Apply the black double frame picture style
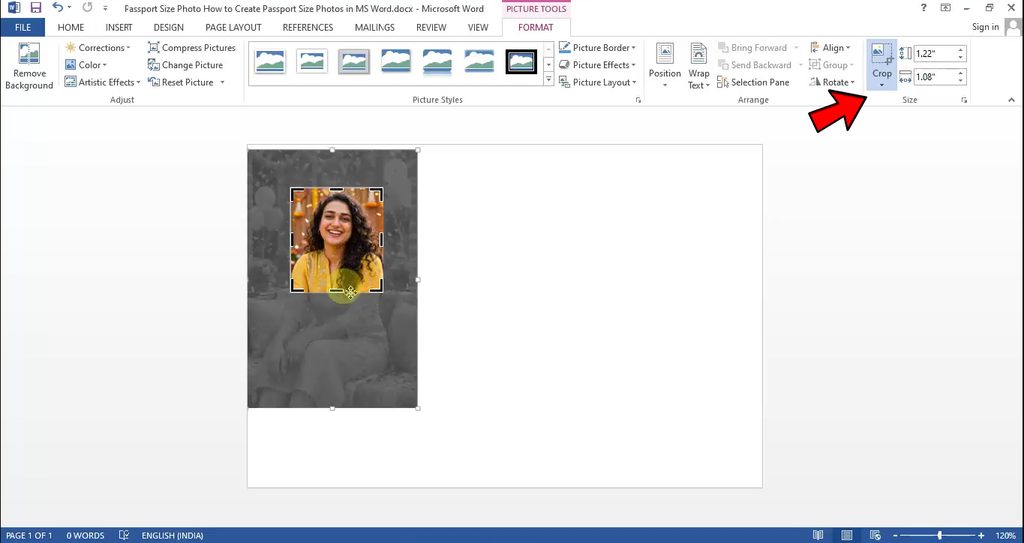The height and width of the screenshot is (543, 1024). click(x=520, y=61)
